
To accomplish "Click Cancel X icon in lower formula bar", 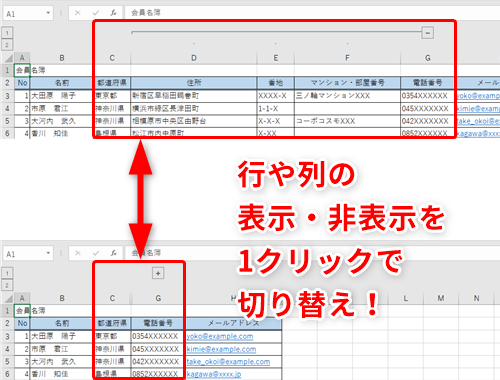I will (x=78, y=253).
